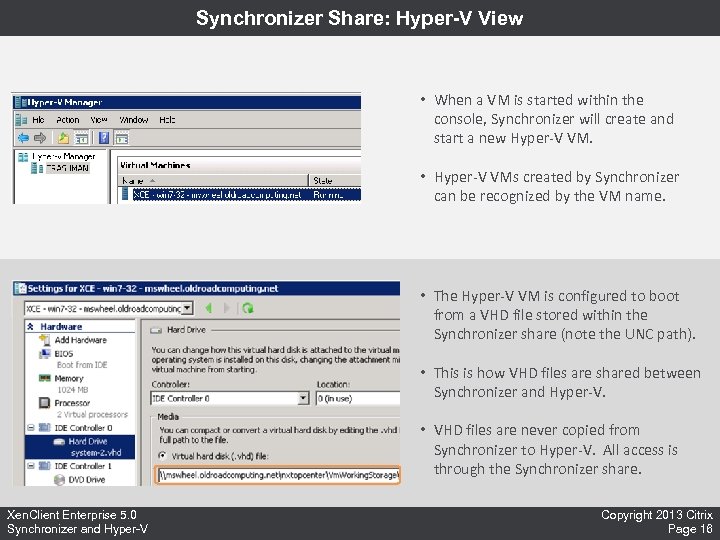Viewport: 720px width, 540px height.
Task: Click the Settings window title bar icon
Action: point(20,288)
